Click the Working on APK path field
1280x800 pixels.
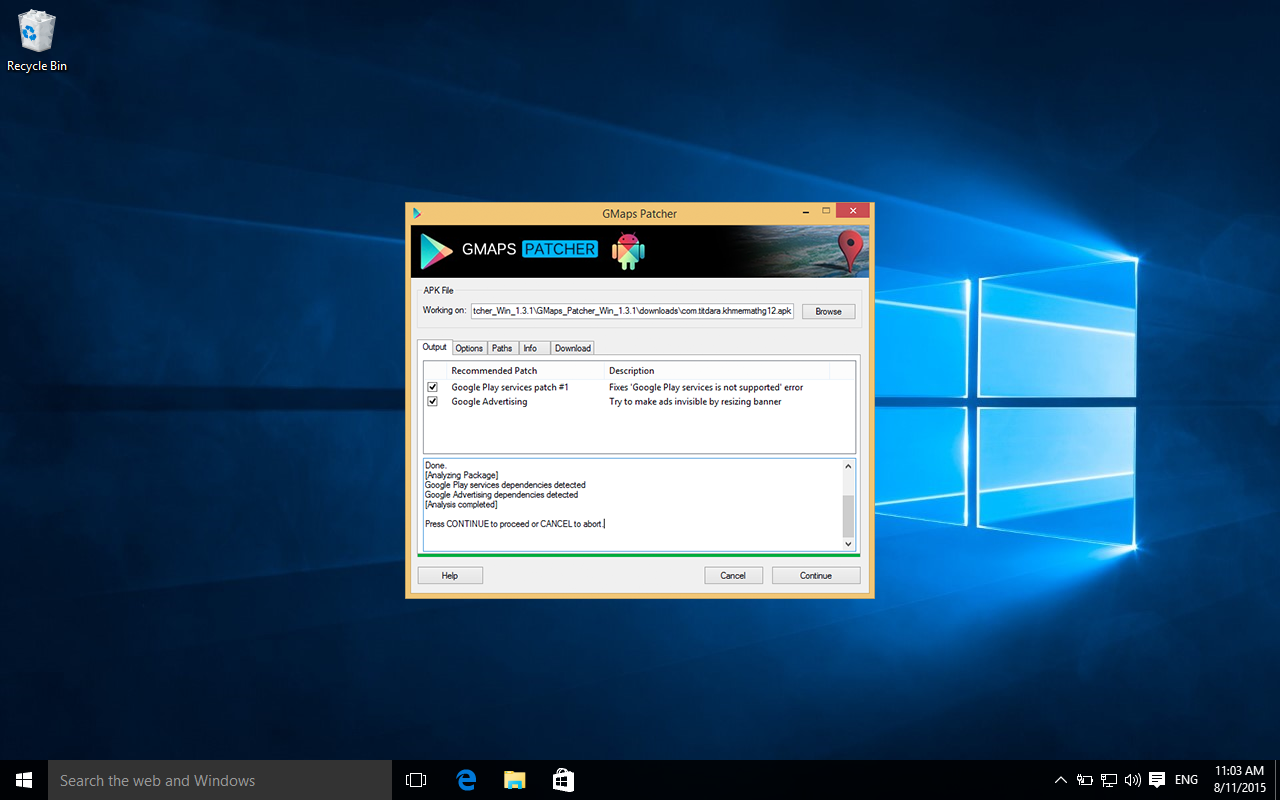[632, 311]
